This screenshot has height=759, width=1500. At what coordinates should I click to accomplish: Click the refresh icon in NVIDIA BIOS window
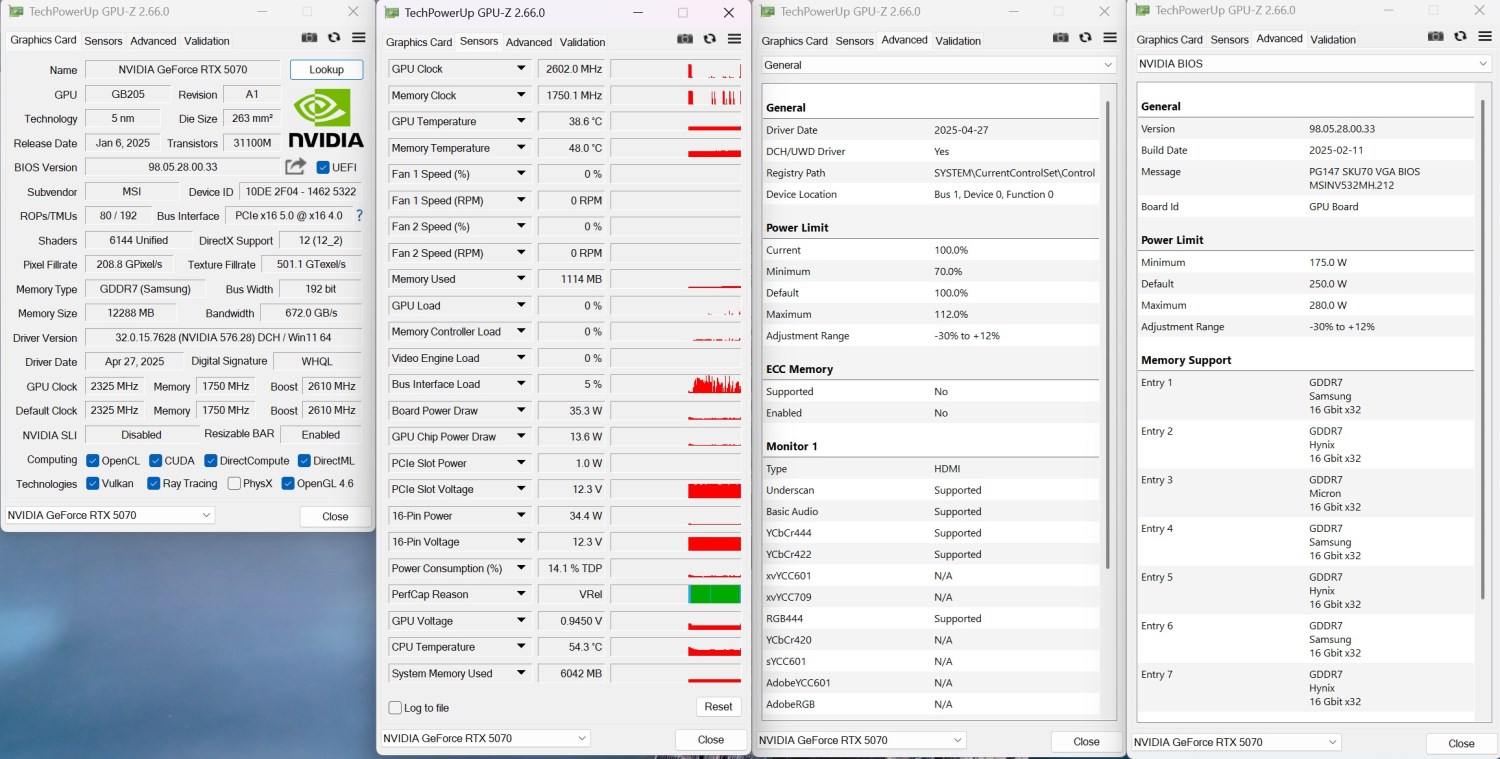tap(1460, 36)
